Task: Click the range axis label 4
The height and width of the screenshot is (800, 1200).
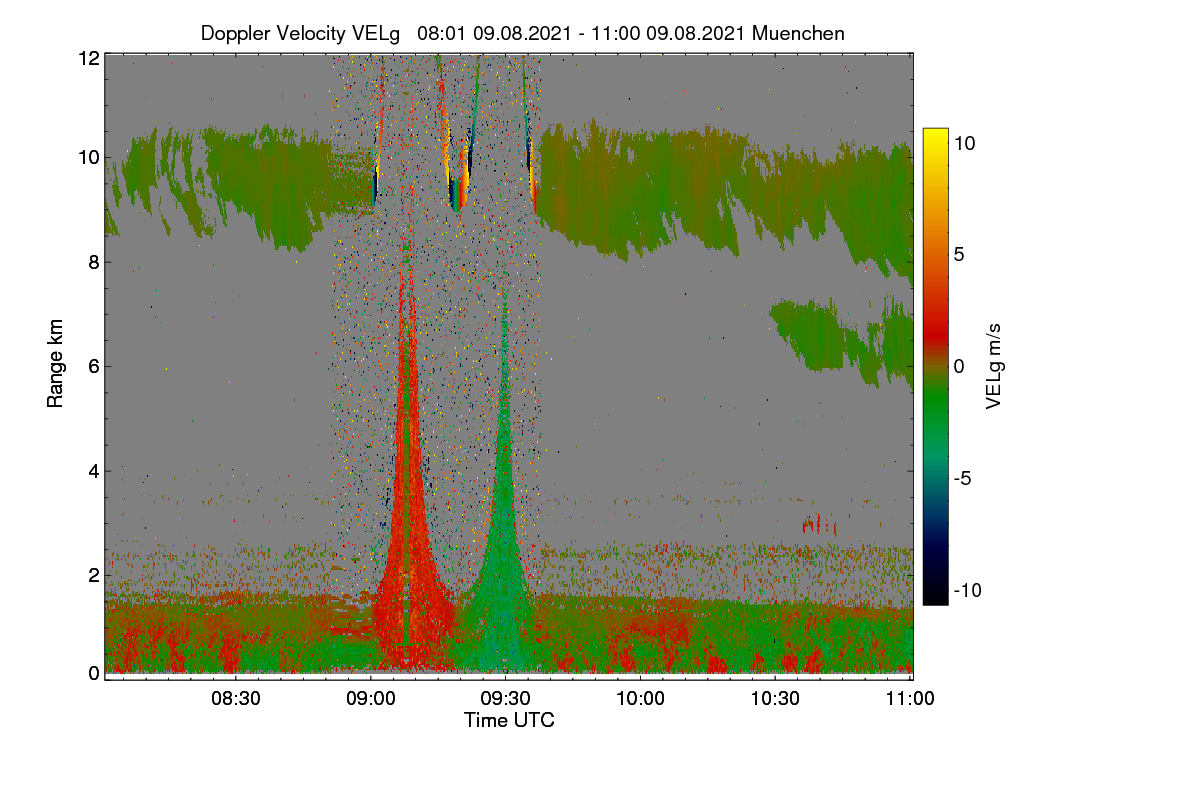Action: [x=94, y=470]
